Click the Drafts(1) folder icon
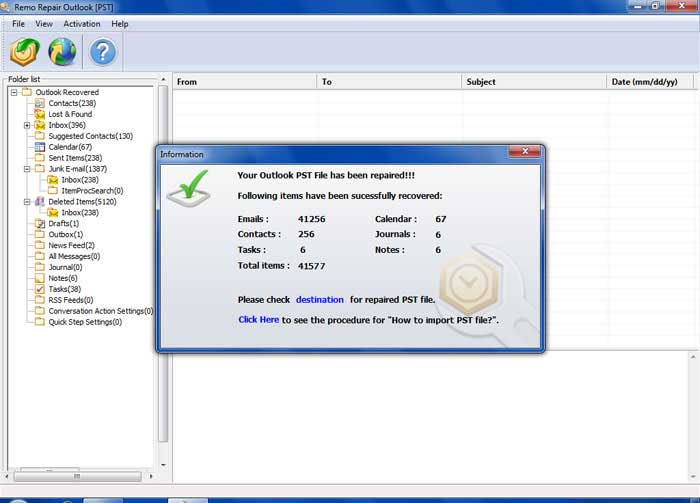Image resolution: width=700 pixels, height=503 pixels. tap(40, 224)
